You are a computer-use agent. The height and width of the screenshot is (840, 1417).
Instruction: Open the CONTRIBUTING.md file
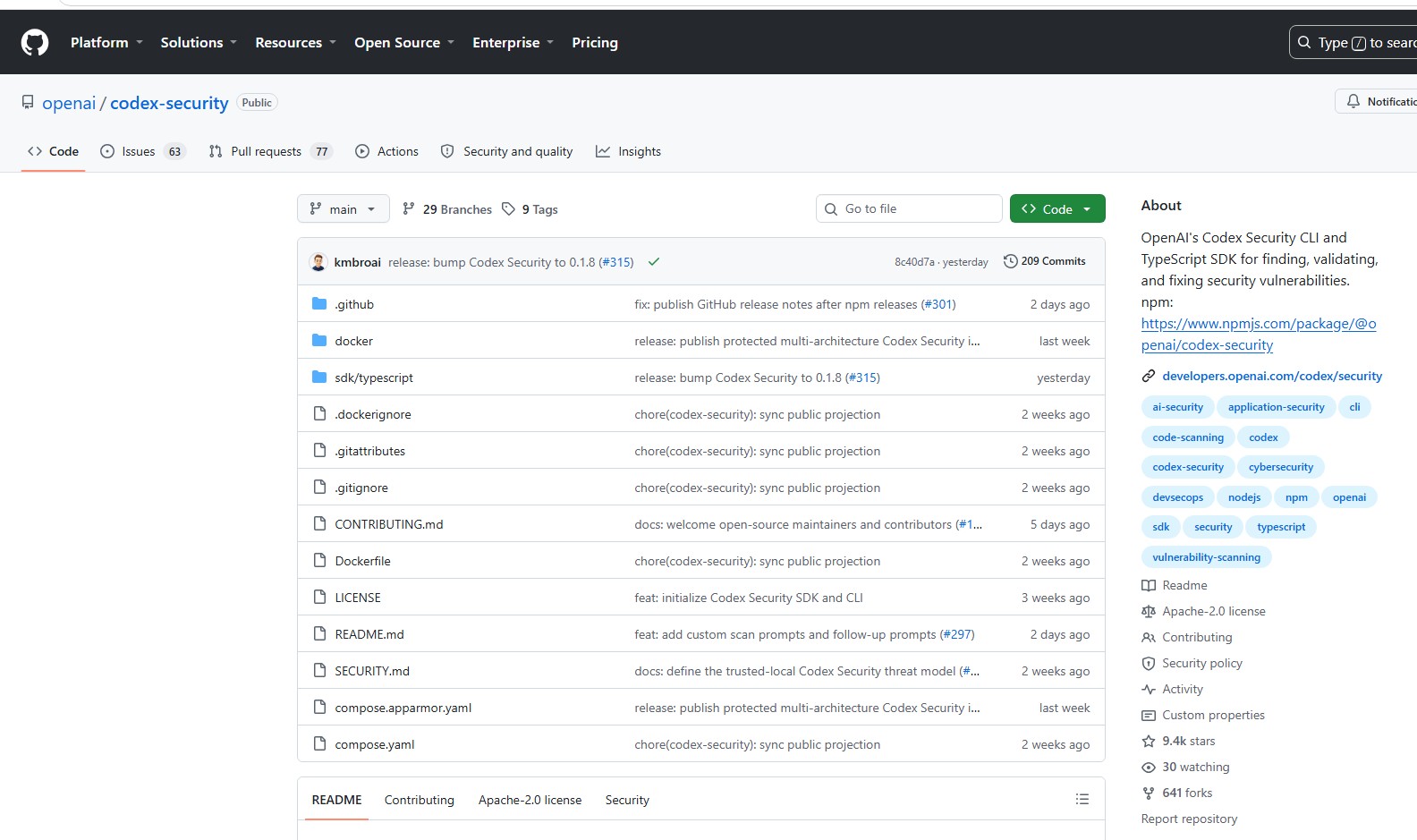(389, 524)
